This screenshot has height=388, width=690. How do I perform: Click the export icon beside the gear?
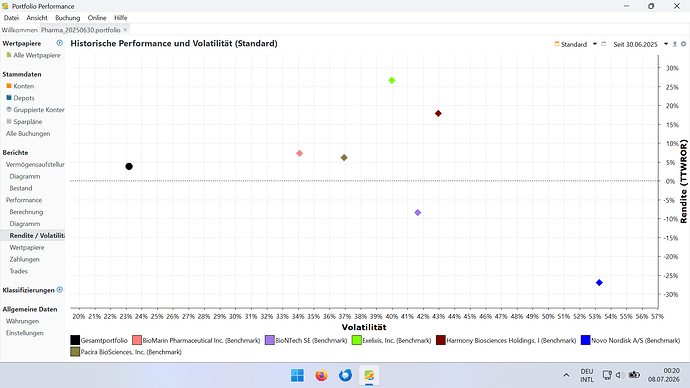tap(675, 44)
